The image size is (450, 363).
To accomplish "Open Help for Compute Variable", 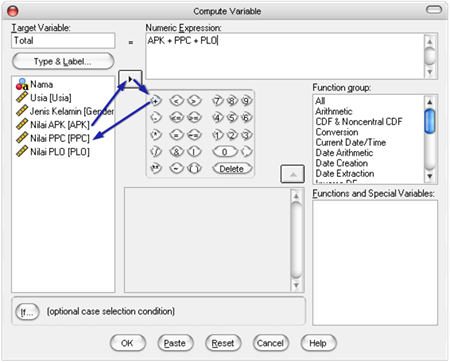I will [x=318, y=343].
